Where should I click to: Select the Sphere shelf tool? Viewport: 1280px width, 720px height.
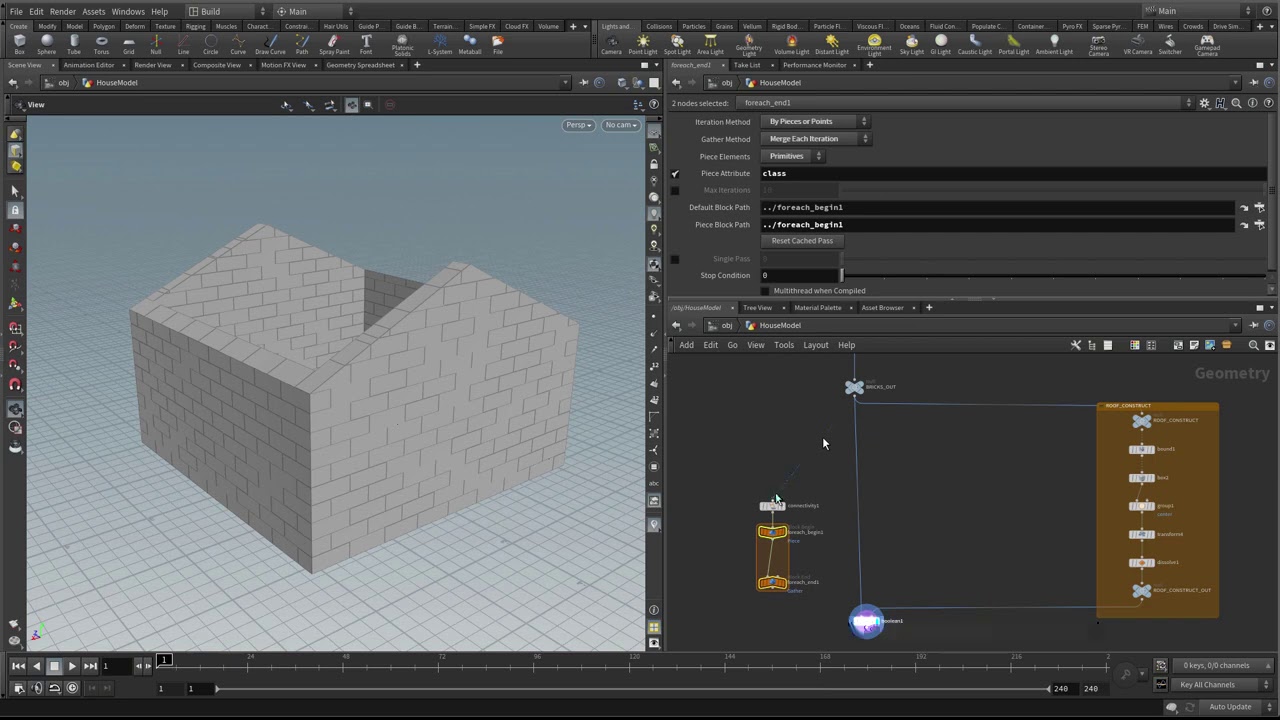click(47, 45)
